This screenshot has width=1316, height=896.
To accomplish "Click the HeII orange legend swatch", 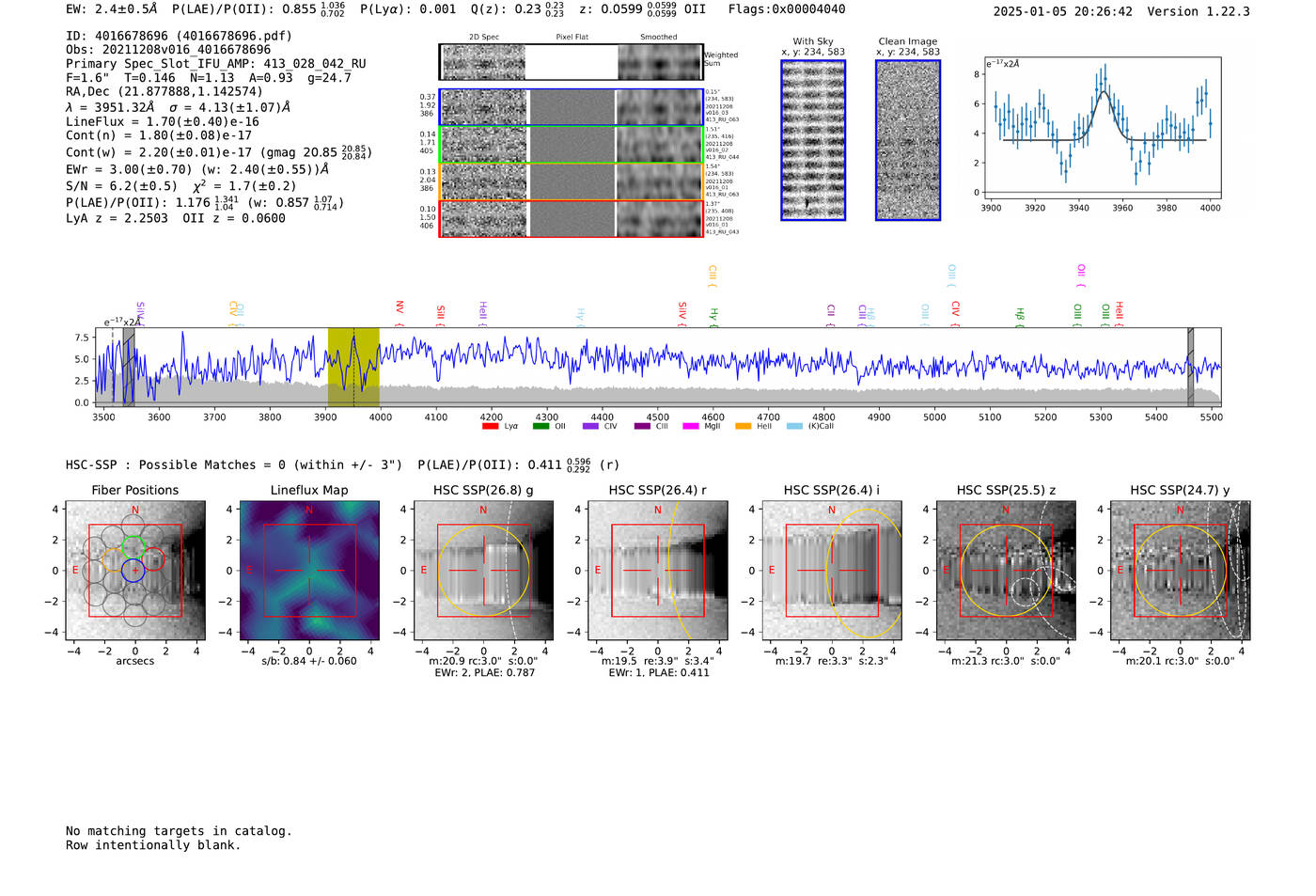I will tap(743, 426).
